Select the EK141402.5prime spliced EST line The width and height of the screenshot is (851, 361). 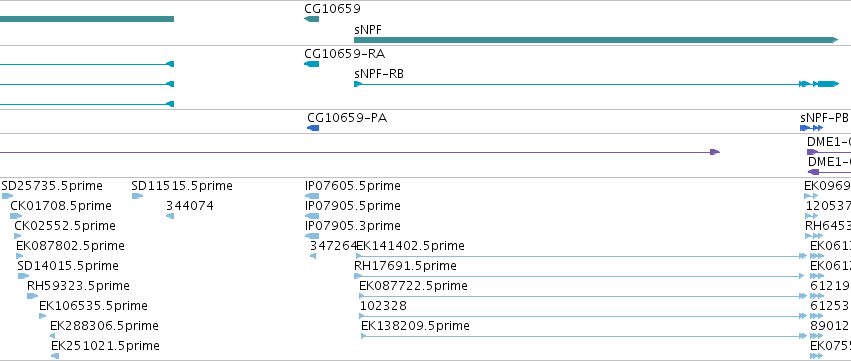(x=581, y=256)
